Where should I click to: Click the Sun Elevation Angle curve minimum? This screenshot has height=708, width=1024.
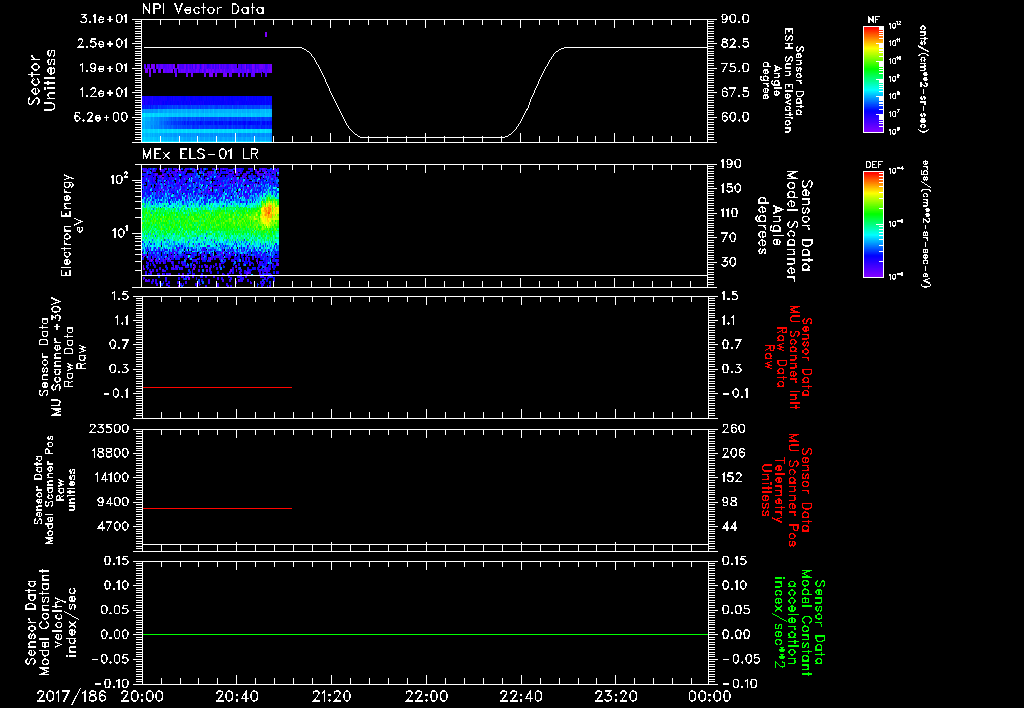[x=431, y=137]
